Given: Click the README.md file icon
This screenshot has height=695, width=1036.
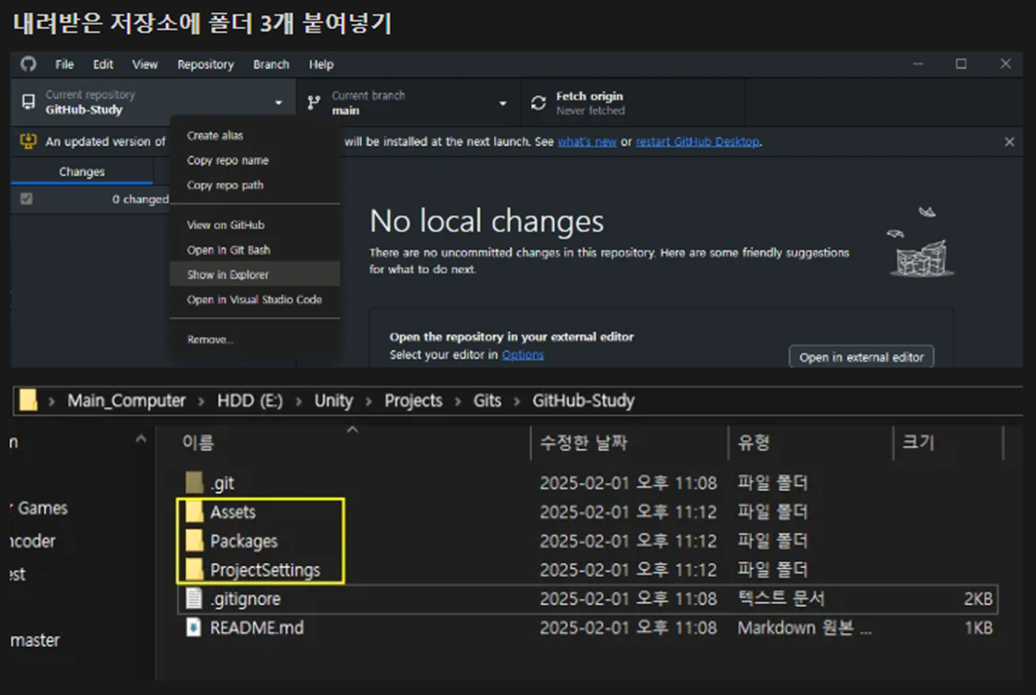Looking at the screenshot, I should pyautogui.click(x=194, y=628).
